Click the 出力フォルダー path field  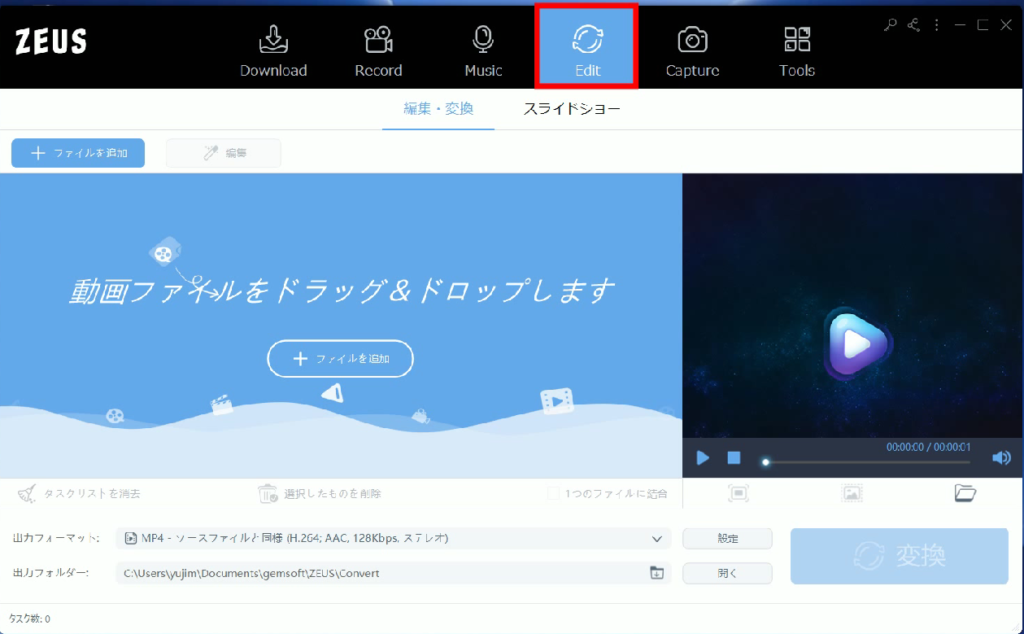(380, 573)
